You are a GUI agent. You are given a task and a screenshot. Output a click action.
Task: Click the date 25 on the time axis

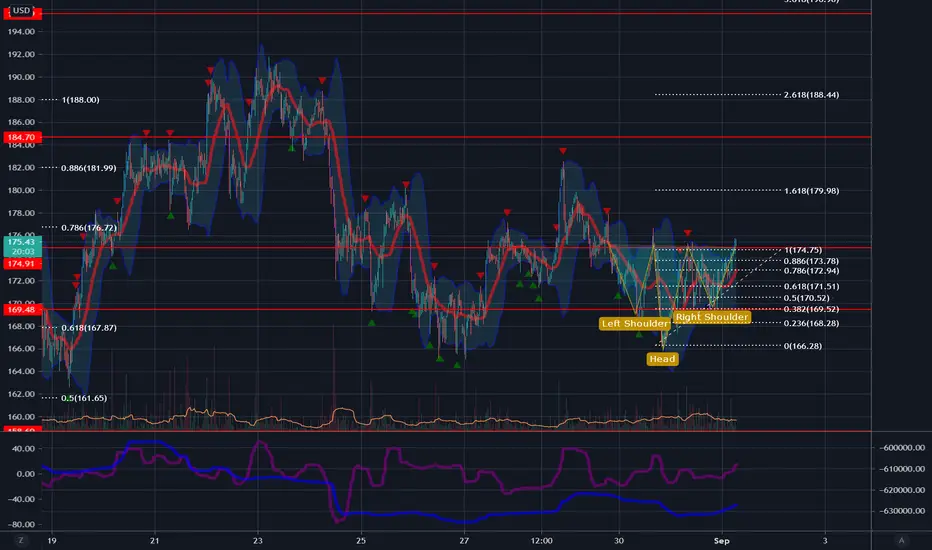pyautogui.click(x=361, y=540)
